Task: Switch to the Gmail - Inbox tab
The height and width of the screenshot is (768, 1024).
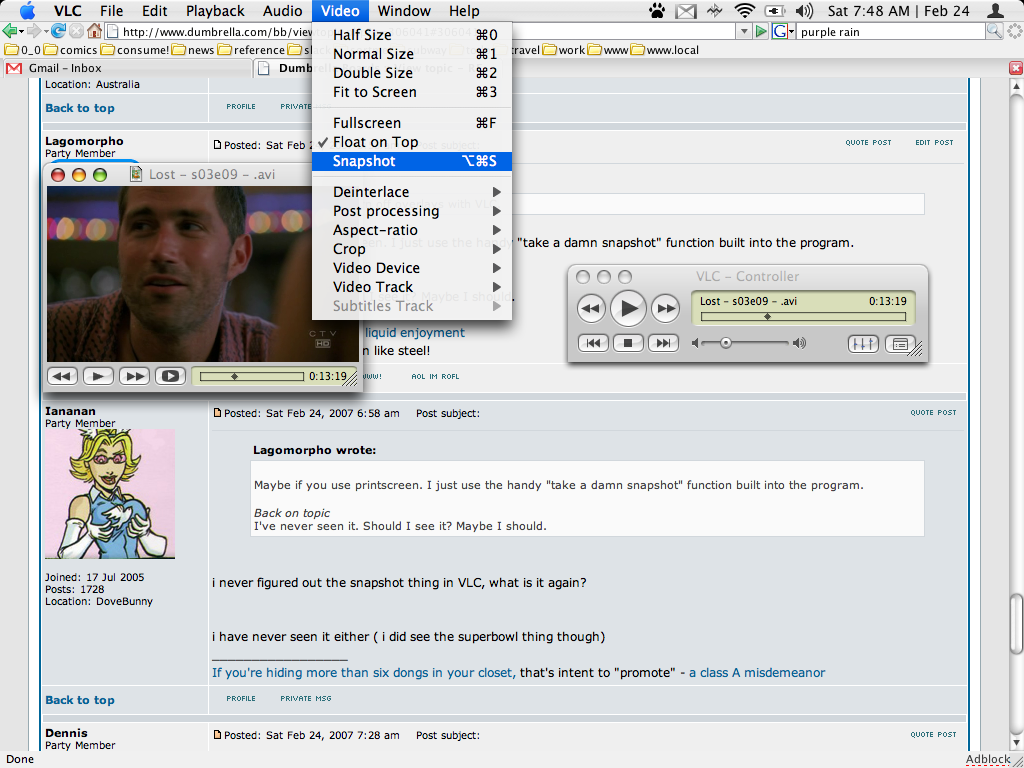Action: (x=65, y=68)
